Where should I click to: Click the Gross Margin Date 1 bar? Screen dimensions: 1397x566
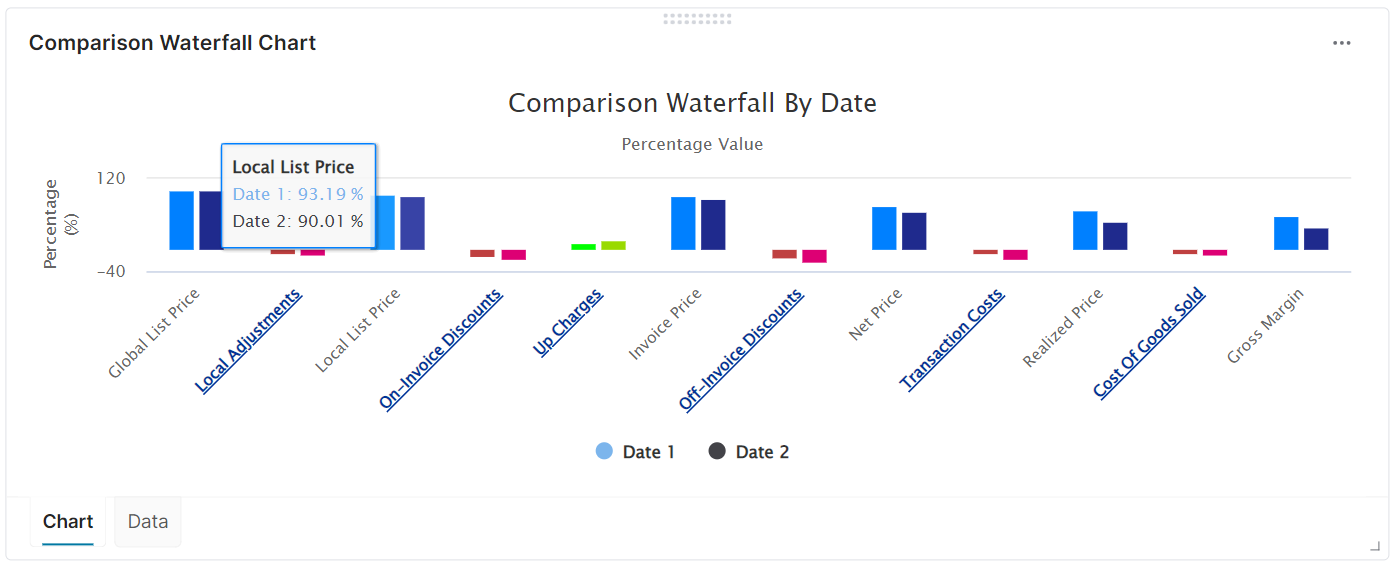(1286, 233)
